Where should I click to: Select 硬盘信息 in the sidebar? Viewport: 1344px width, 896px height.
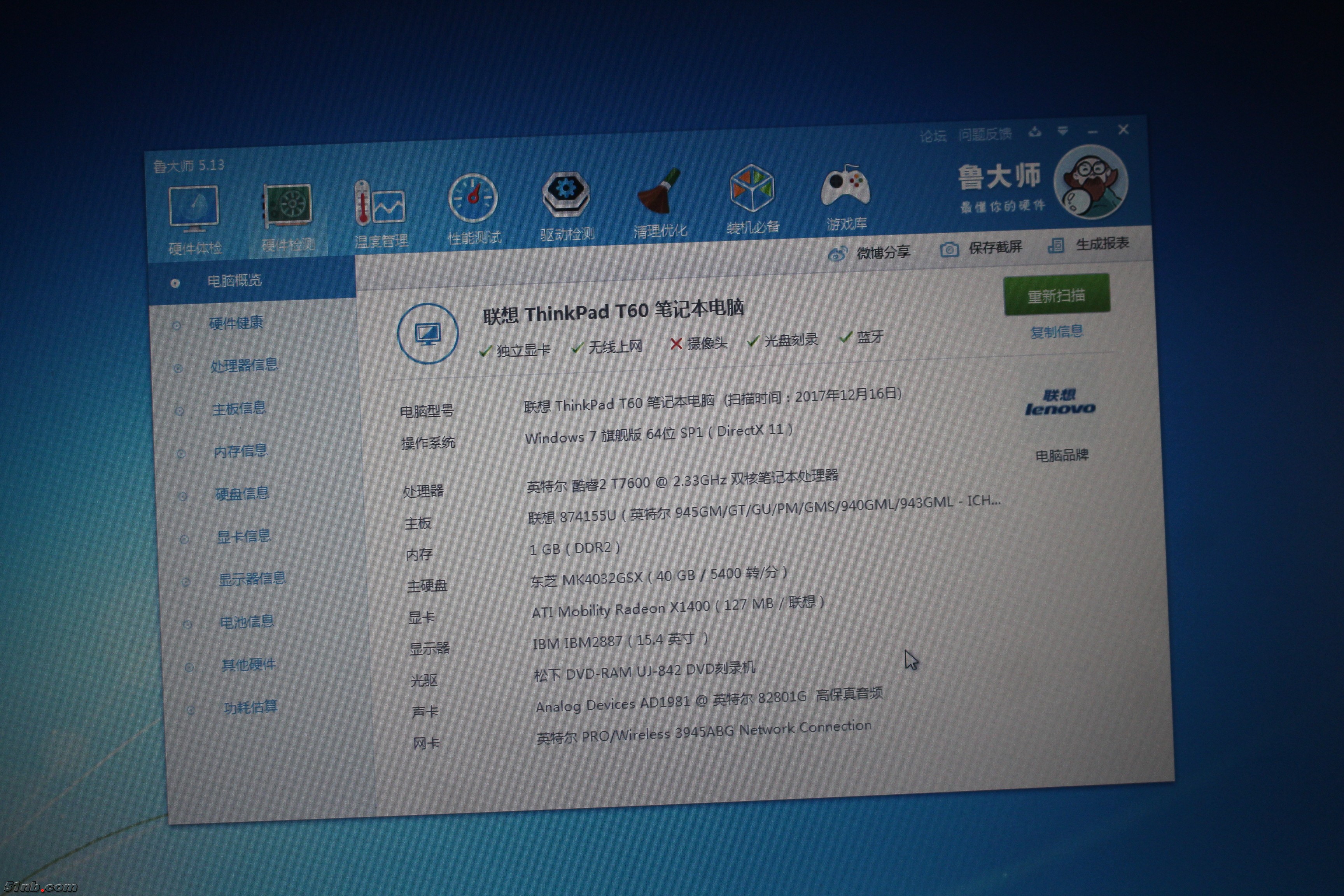242,494
